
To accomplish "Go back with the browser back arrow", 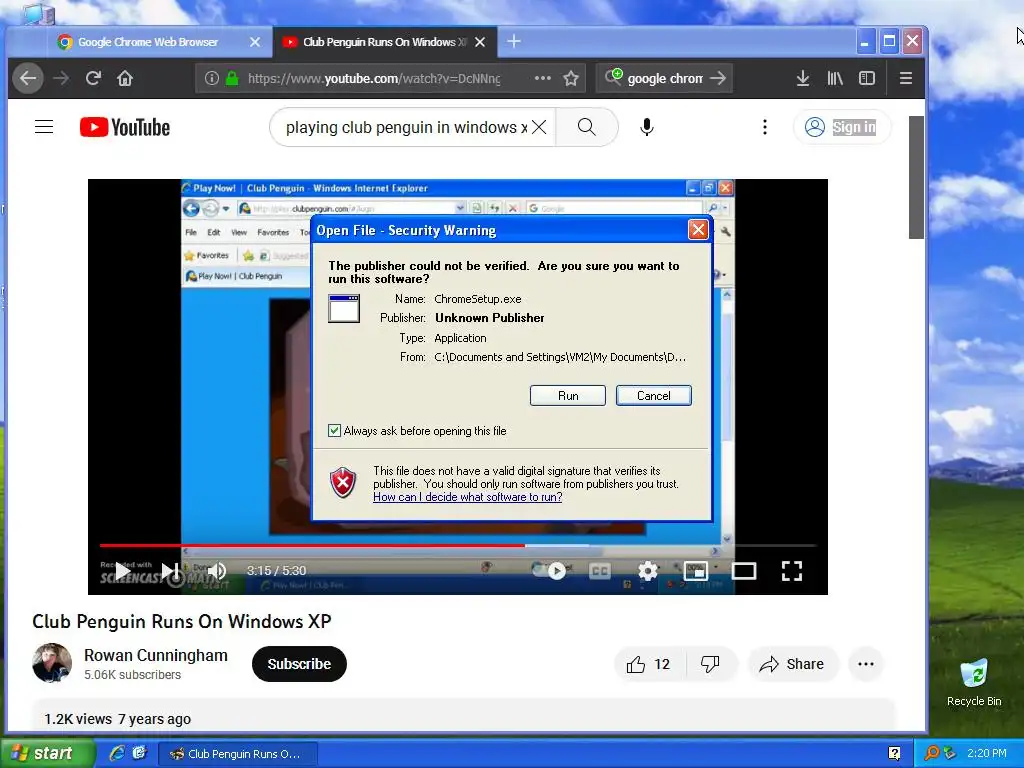I will (x=28, y=78).
